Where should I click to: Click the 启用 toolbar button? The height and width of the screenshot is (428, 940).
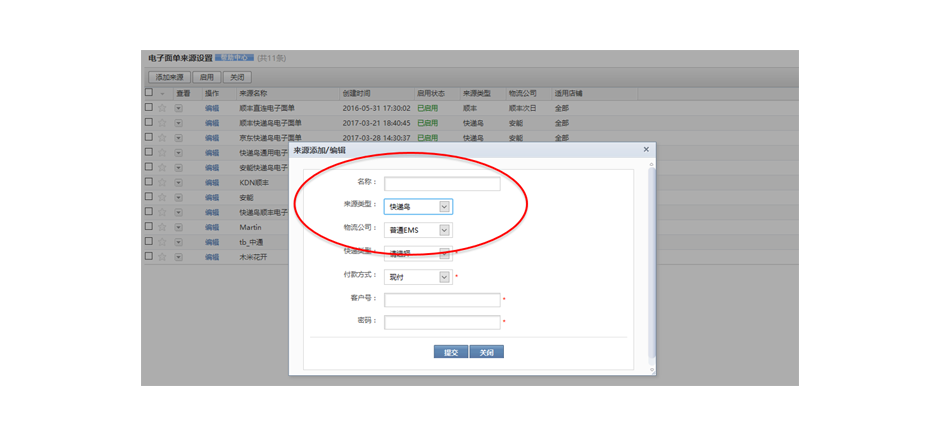[x=207, y=77]
